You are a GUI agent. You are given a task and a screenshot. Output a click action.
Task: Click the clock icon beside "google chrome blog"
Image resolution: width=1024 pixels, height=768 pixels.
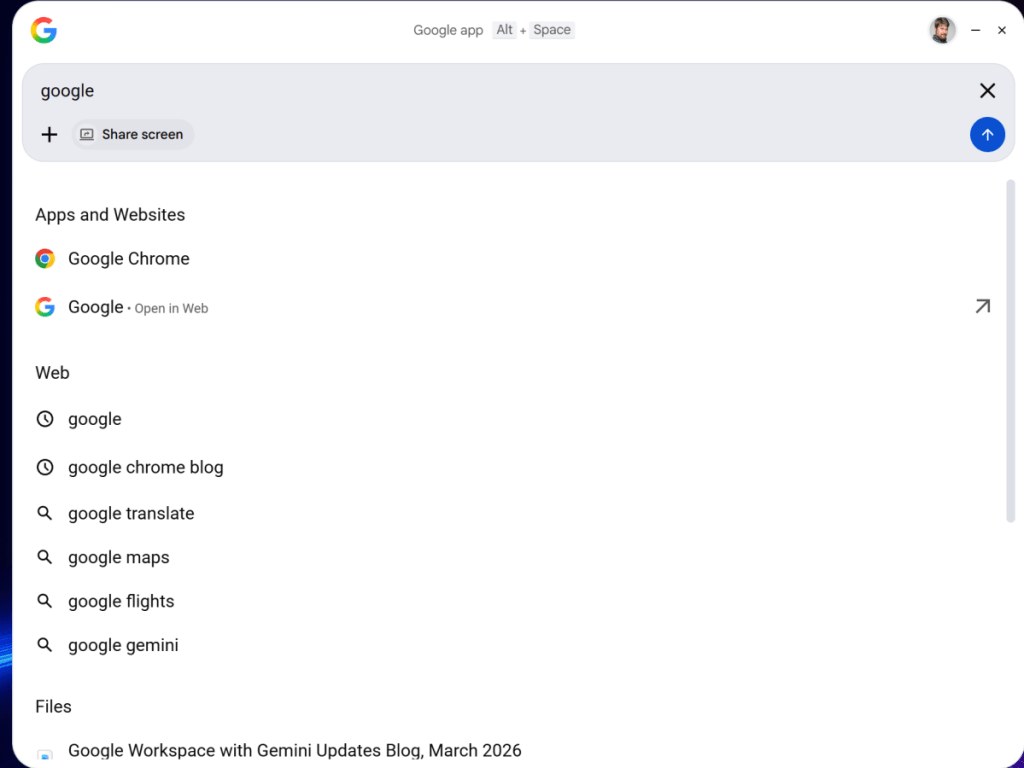coord(45,467)
